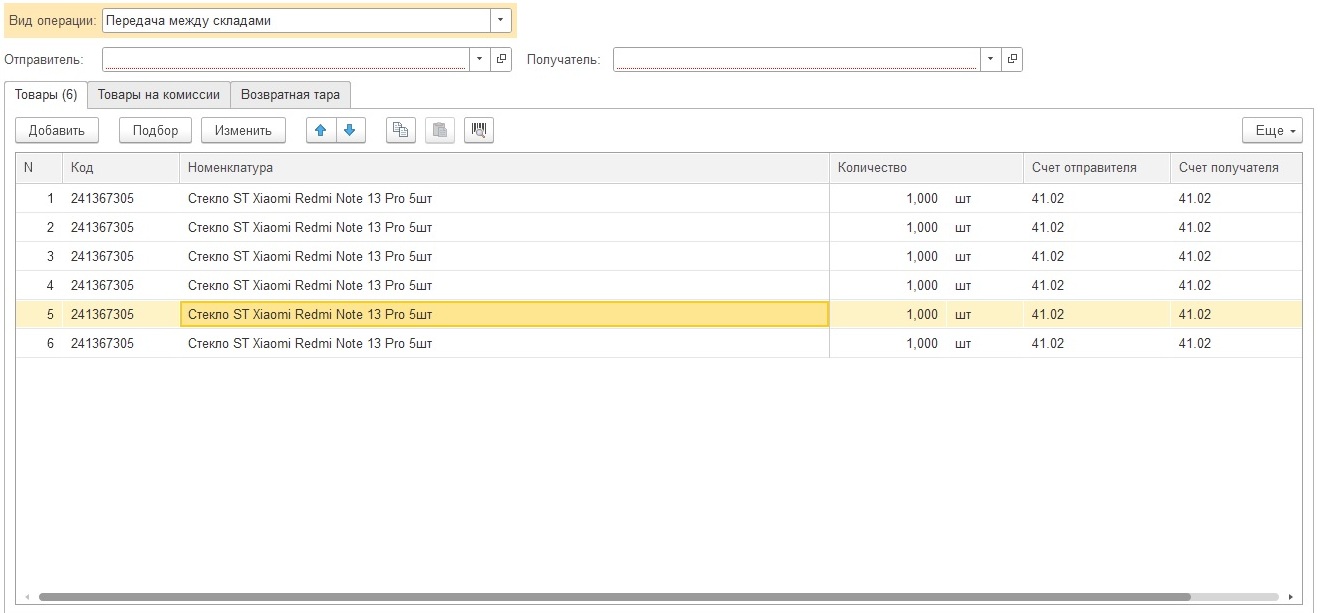This screenshot has width=1328, height=613.
Task: Open the Отправитель record form icon
Action: pyautogui.click(x=502, y=59)
